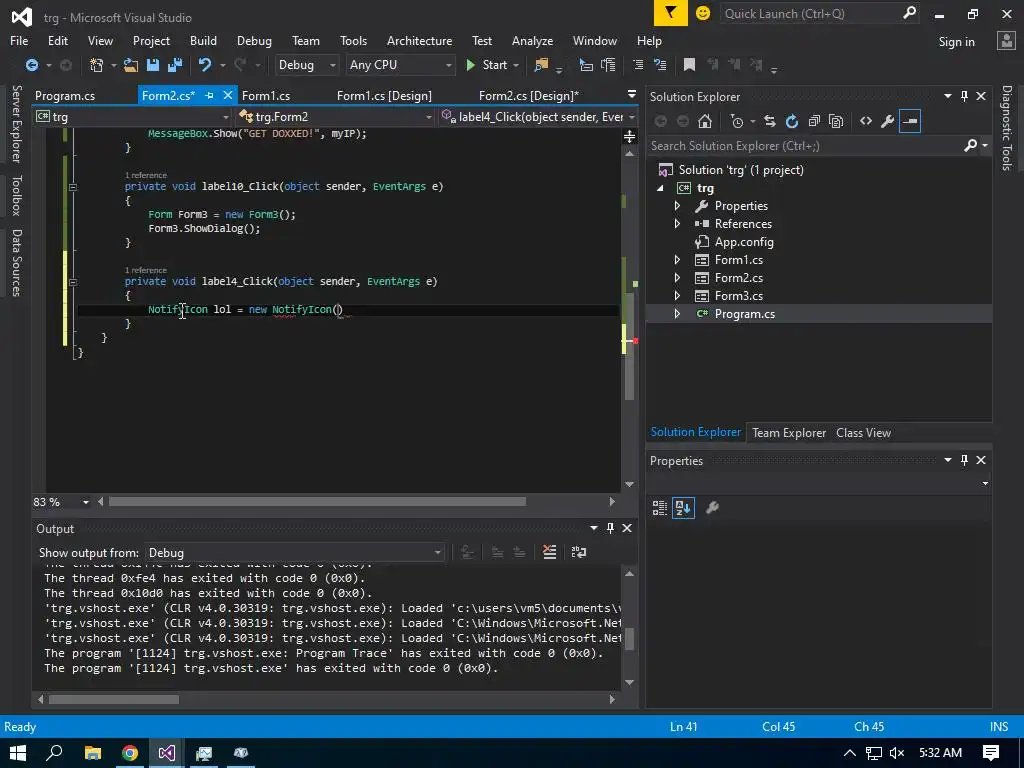Open the Build menu
This screenshot has width=1024, height=768.
coord(203,40)
